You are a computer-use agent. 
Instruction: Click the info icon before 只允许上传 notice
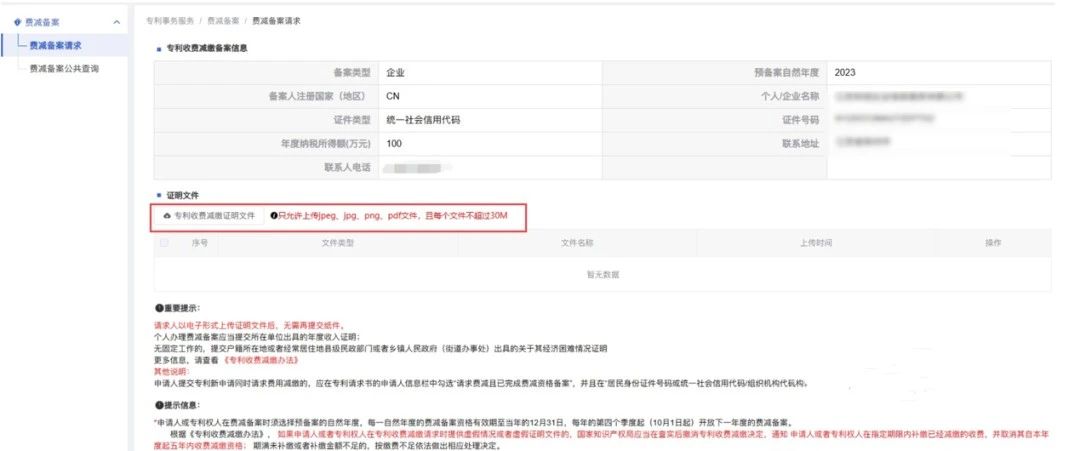(x=273, y=215)
